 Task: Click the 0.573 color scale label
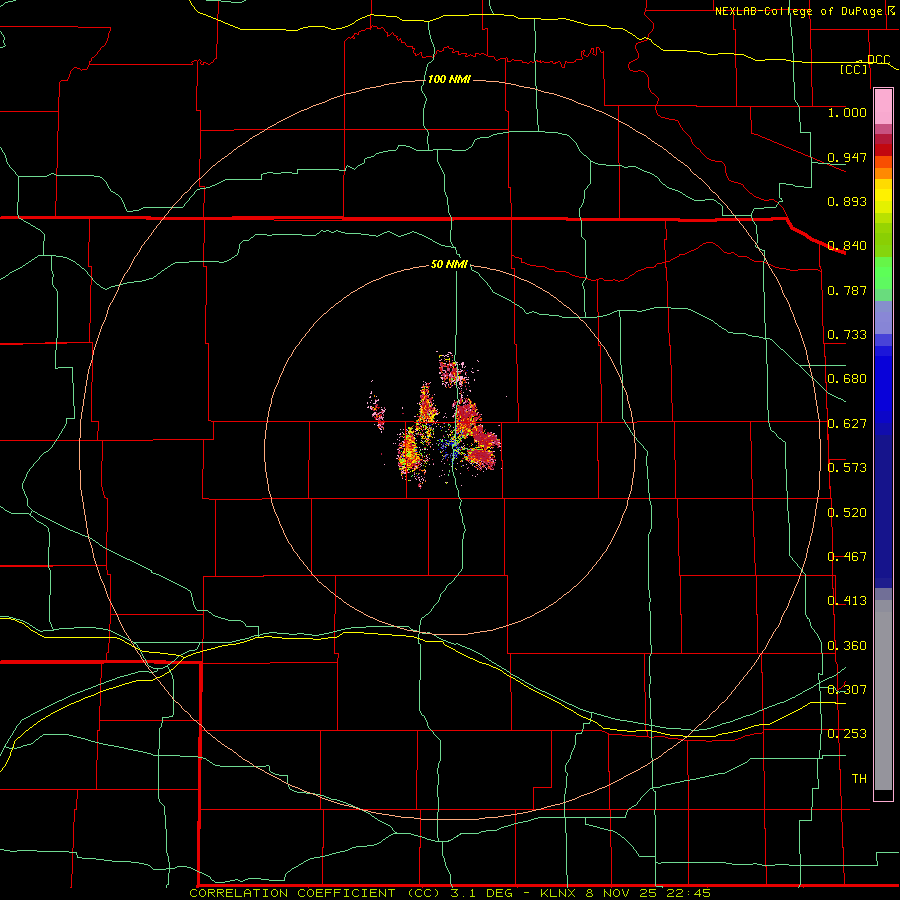[x=847, y=468]
